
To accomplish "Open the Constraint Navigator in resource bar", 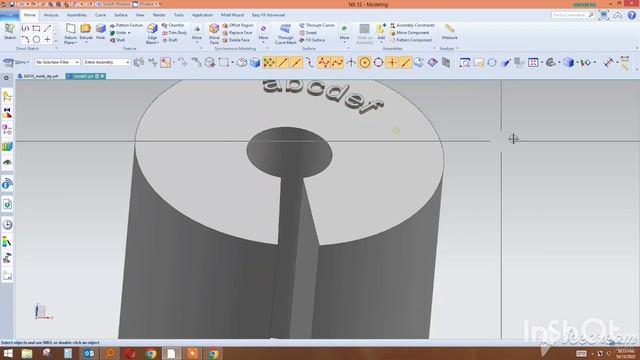I will pos(7,113).
